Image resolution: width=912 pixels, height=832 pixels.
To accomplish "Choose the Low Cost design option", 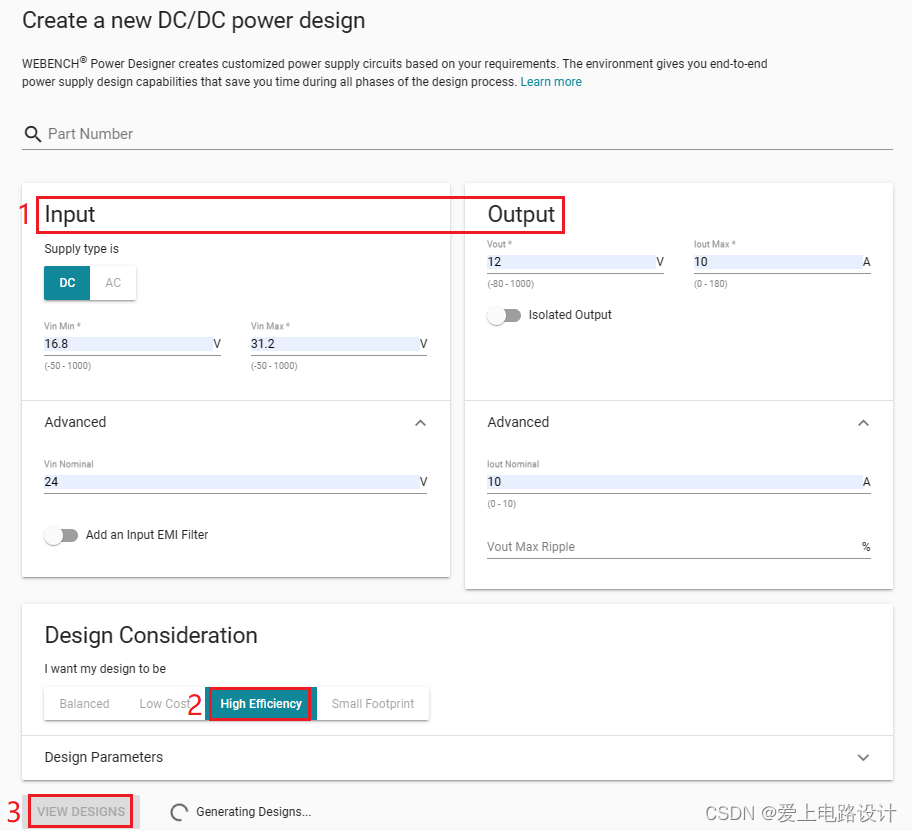I will 165,704.
